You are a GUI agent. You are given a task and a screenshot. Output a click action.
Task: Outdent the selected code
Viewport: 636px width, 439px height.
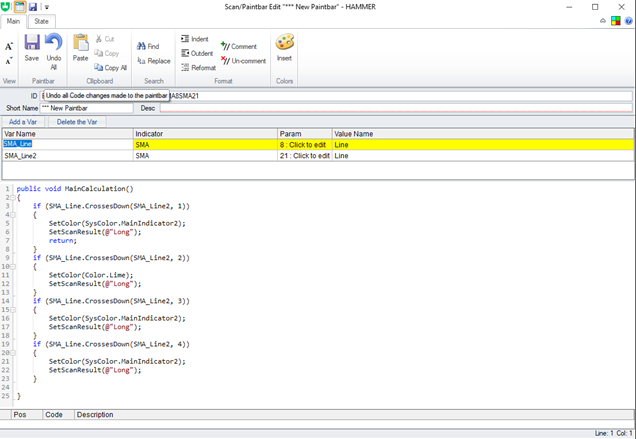(197, 53)
